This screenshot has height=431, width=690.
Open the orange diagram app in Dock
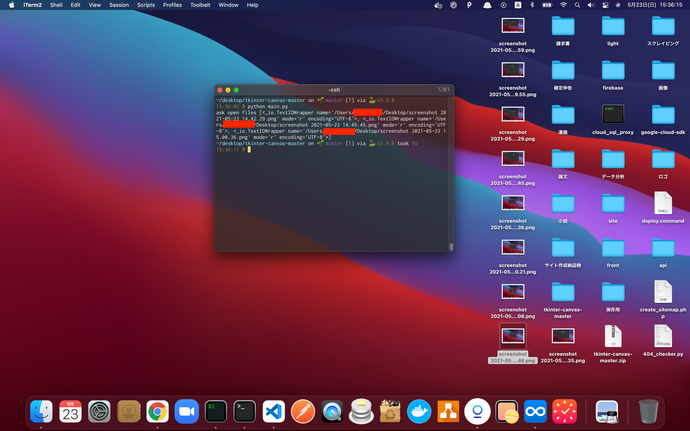(448, 411)
